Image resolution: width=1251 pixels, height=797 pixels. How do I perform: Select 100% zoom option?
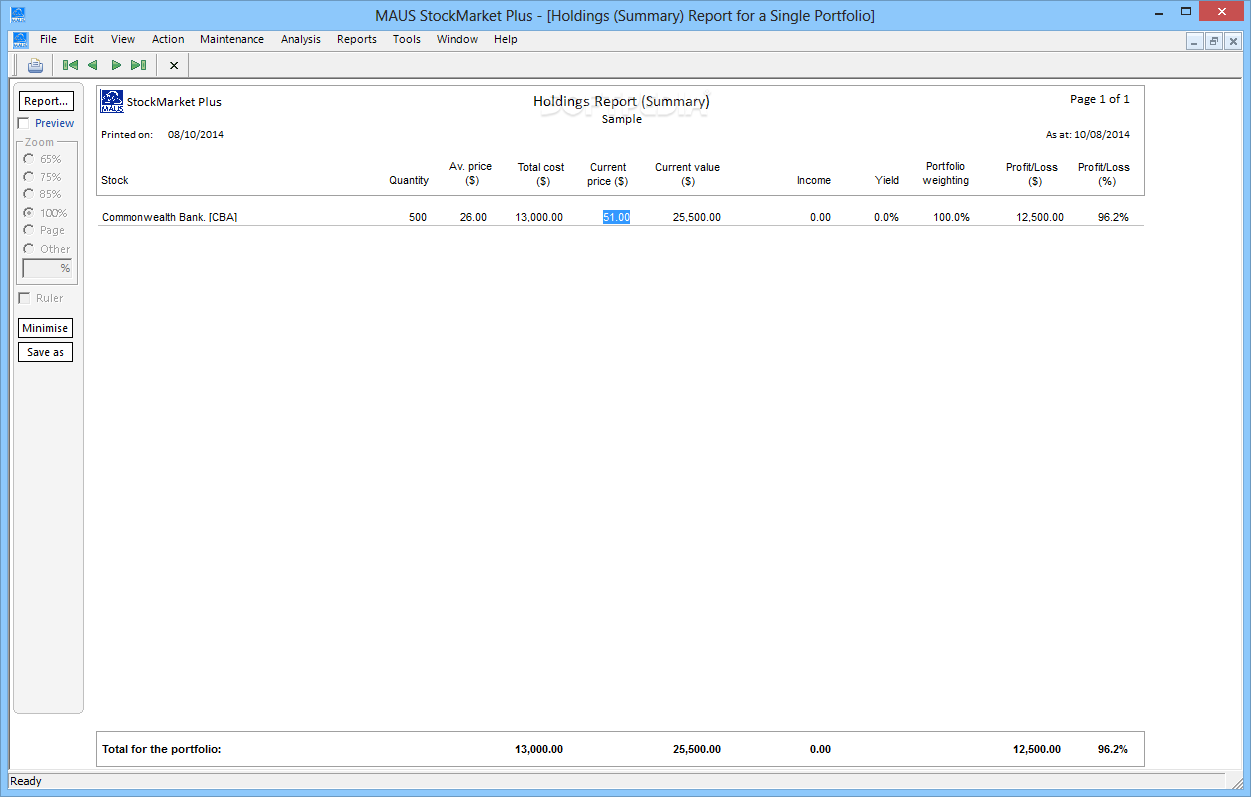tap(28, 213)
